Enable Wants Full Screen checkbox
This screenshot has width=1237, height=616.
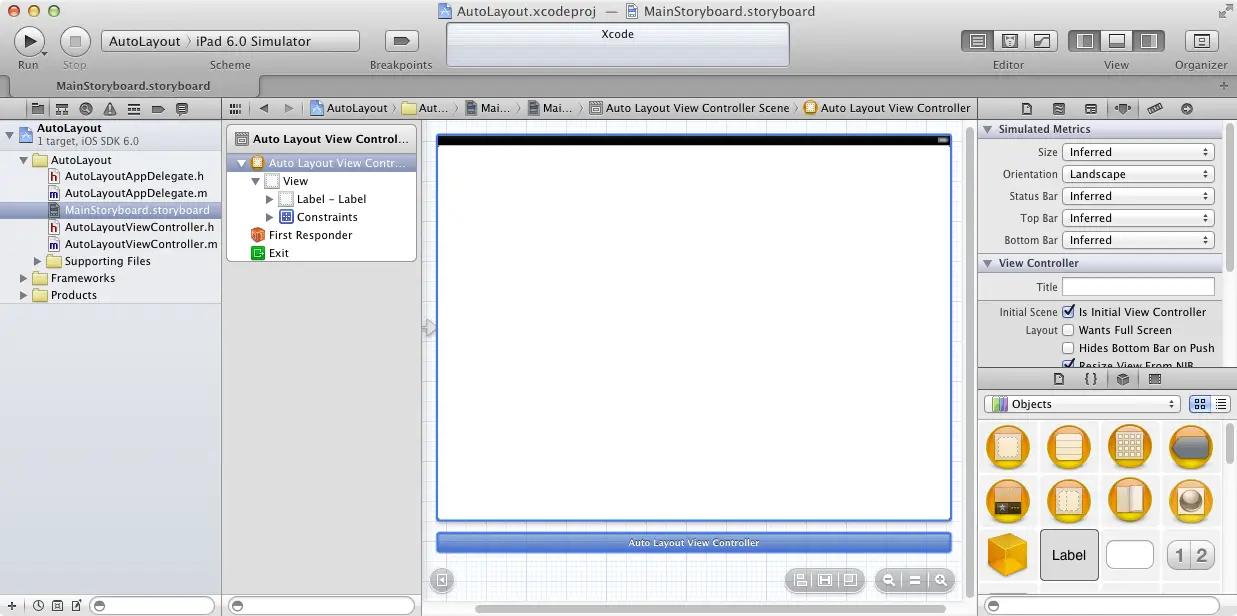[x=1068, y=330]
